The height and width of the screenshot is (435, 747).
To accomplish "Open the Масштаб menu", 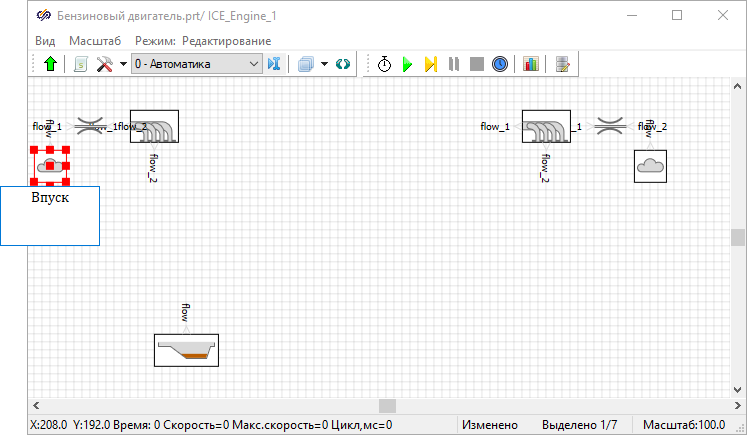I will [x=95, y=40].
